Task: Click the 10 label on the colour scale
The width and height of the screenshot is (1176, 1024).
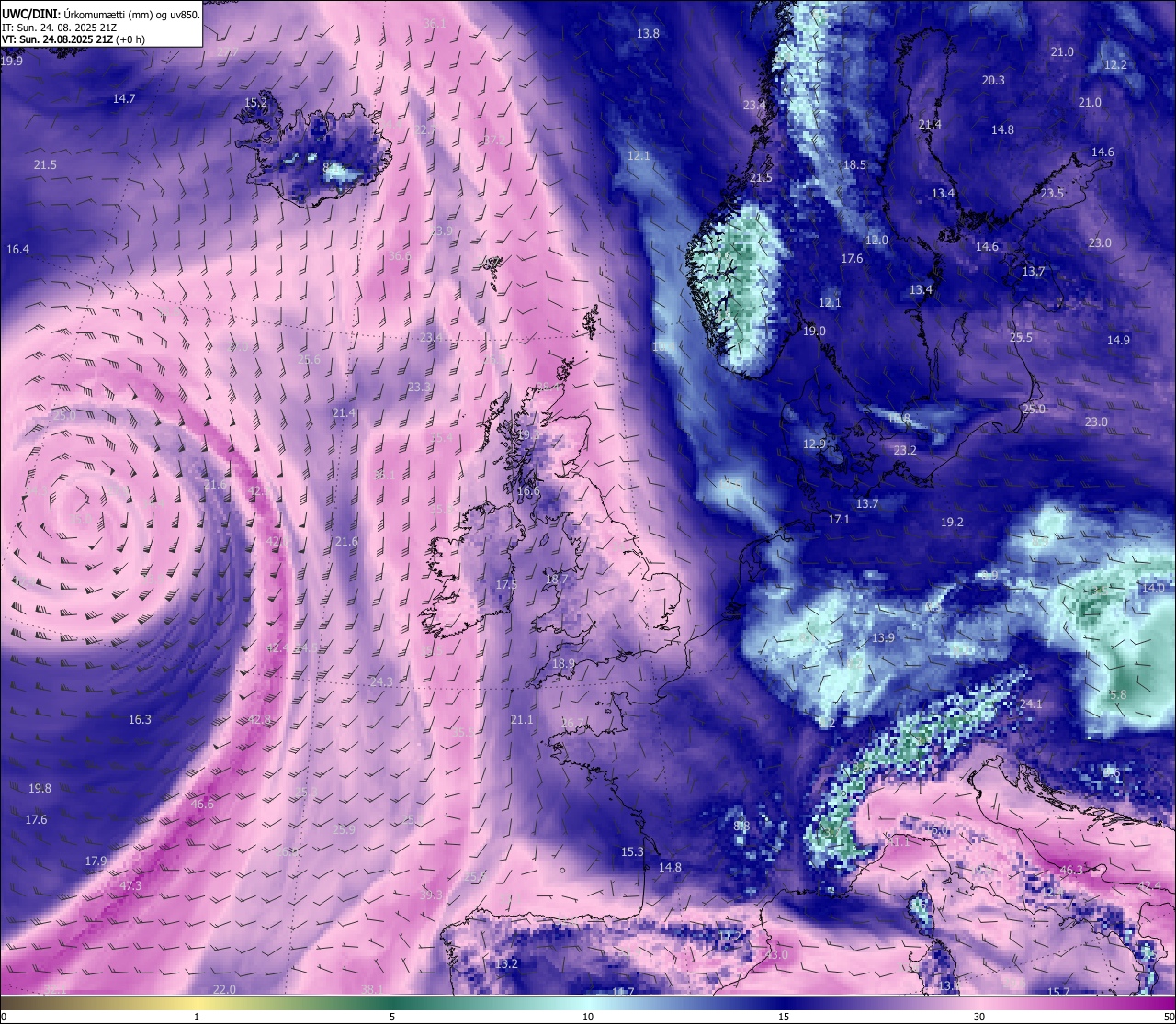Action: [588, 1017]
